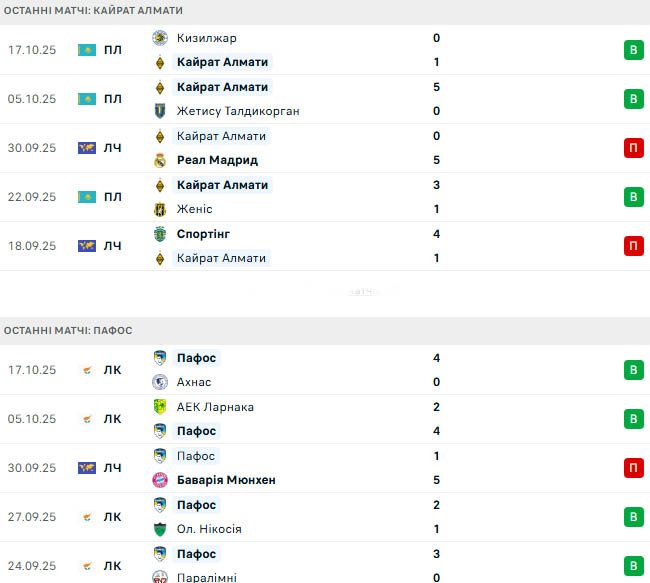This screenshot has width=650, height=583.
Task: Click the Zhenis team logo
Action: pos(160,209)
